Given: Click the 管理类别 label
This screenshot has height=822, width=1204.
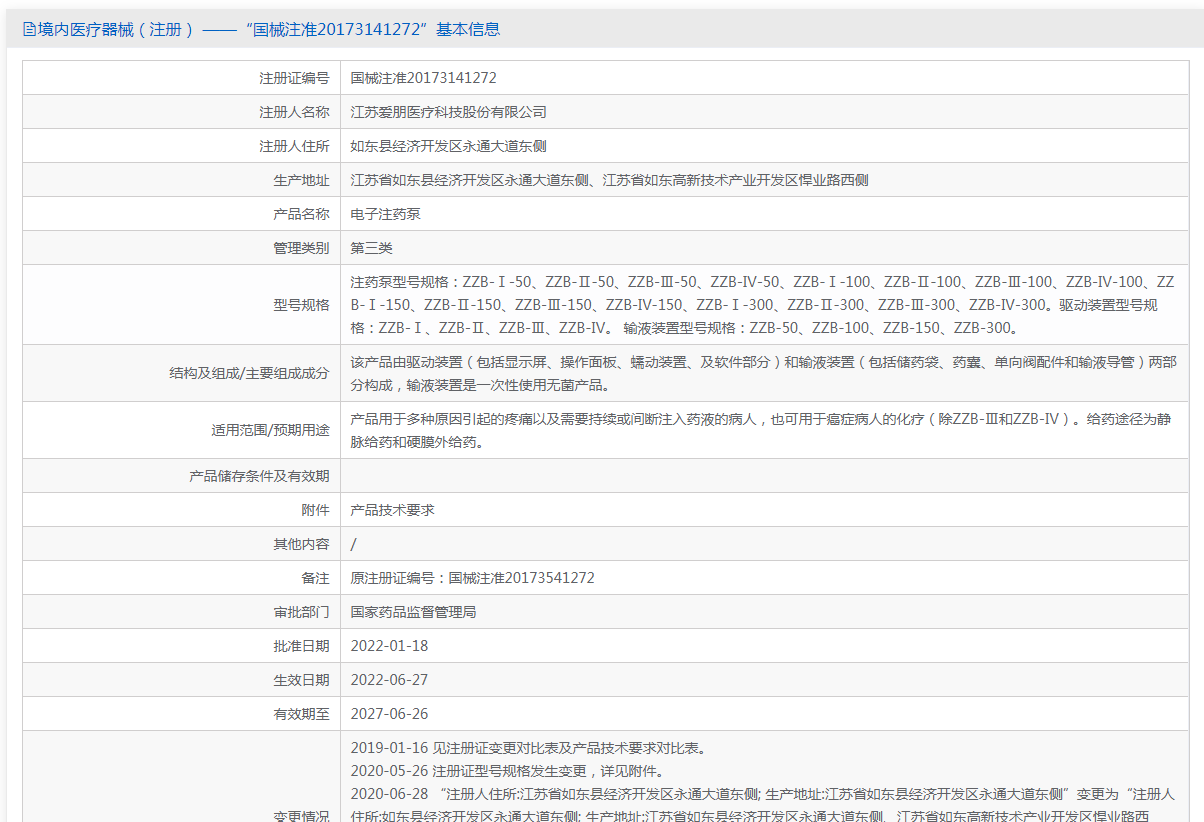Looking at the screenshot, I should click(x=301, y=248).
